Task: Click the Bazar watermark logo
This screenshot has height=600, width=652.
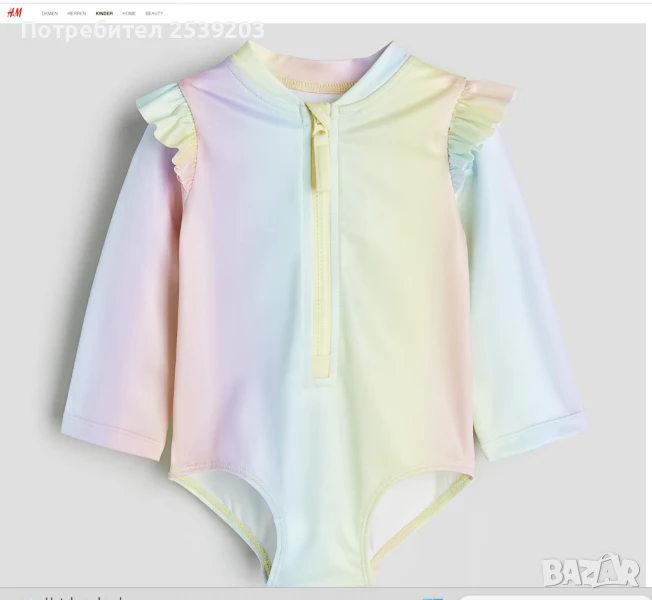Action: click(591, 571)
